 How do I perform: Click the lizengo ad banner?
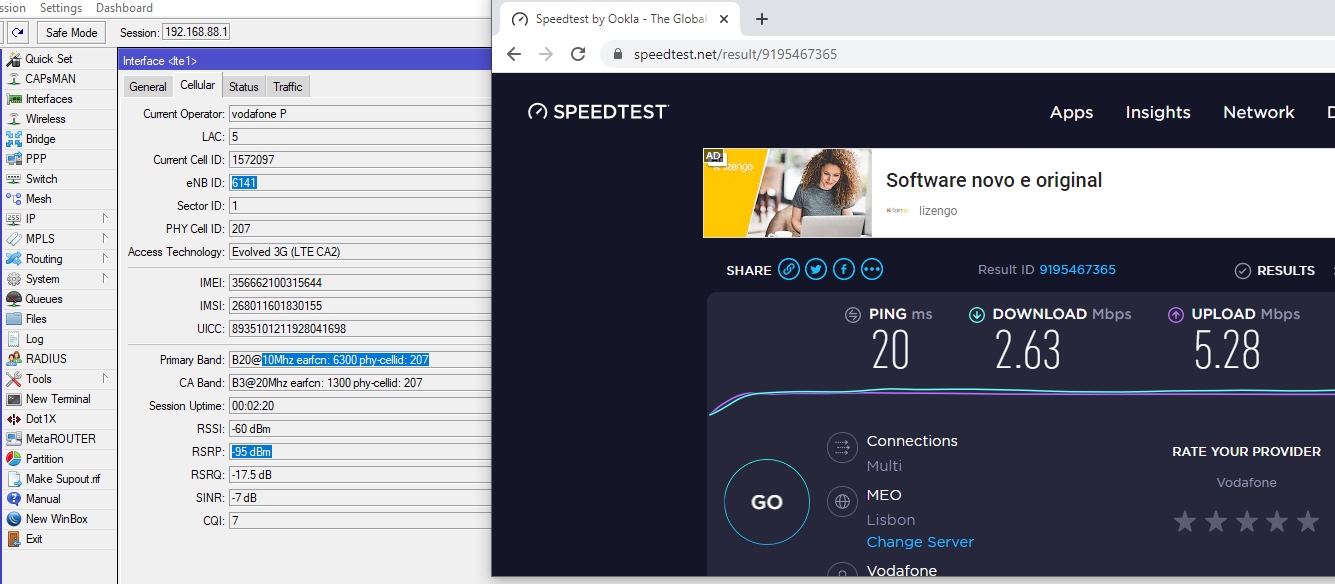coord(1018,193)
